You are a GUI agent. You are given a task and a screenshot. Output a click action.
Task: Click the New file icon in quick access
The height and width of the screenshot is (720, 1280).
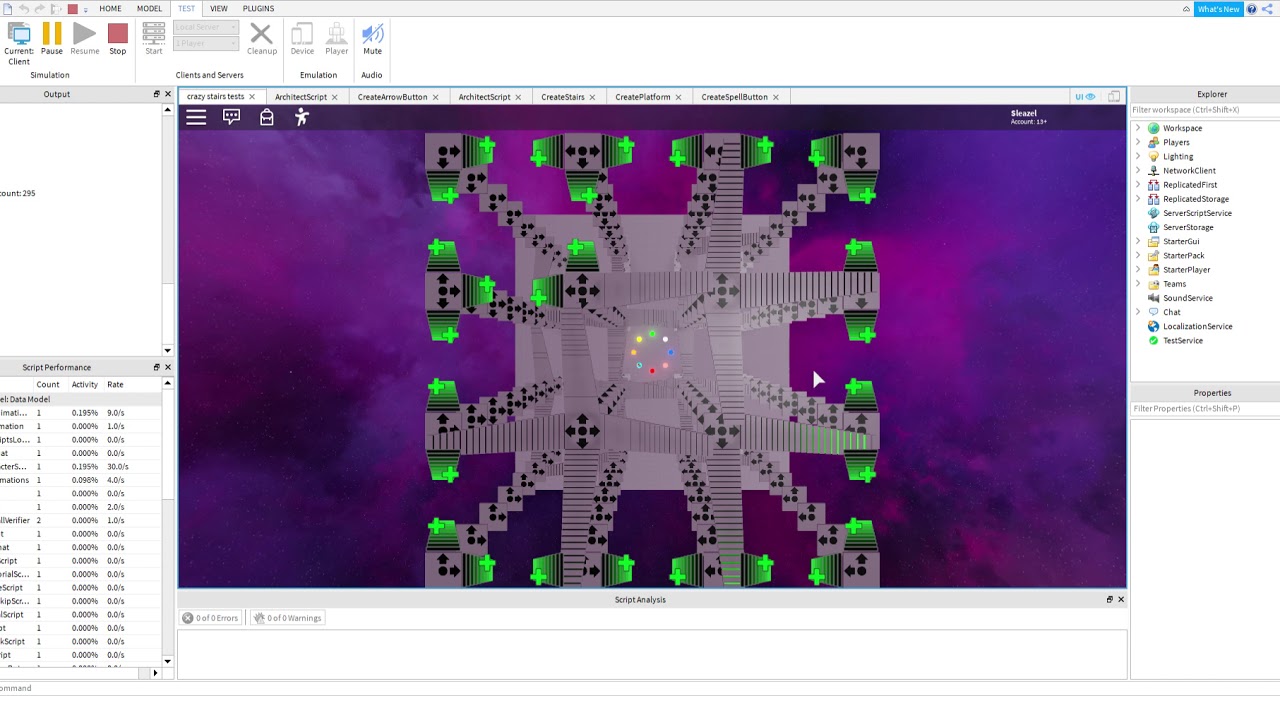pyautogui.click(x=8, y=9)
